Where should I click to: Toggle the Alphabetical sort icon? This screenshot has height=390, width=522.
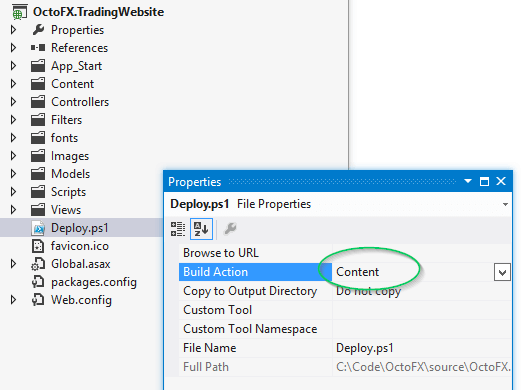click(201, 229)
